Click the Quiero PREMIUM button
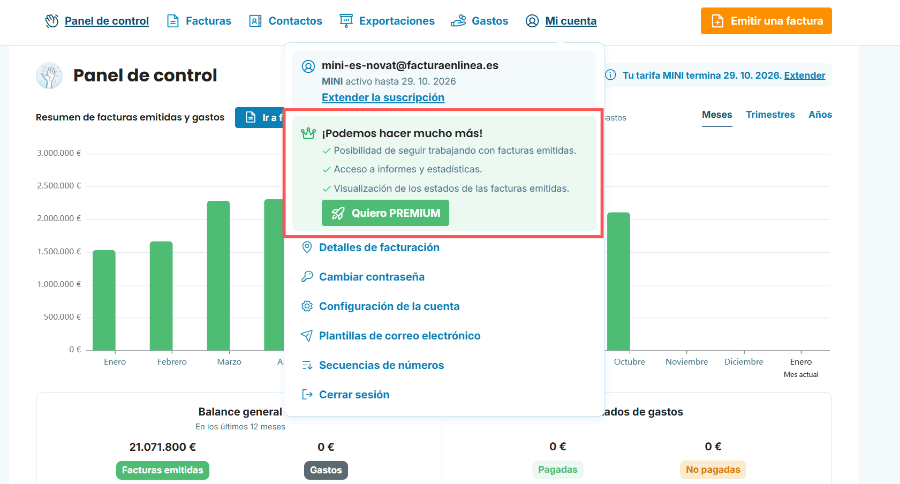Screen dimensions: 900x484 pos(385,214)
